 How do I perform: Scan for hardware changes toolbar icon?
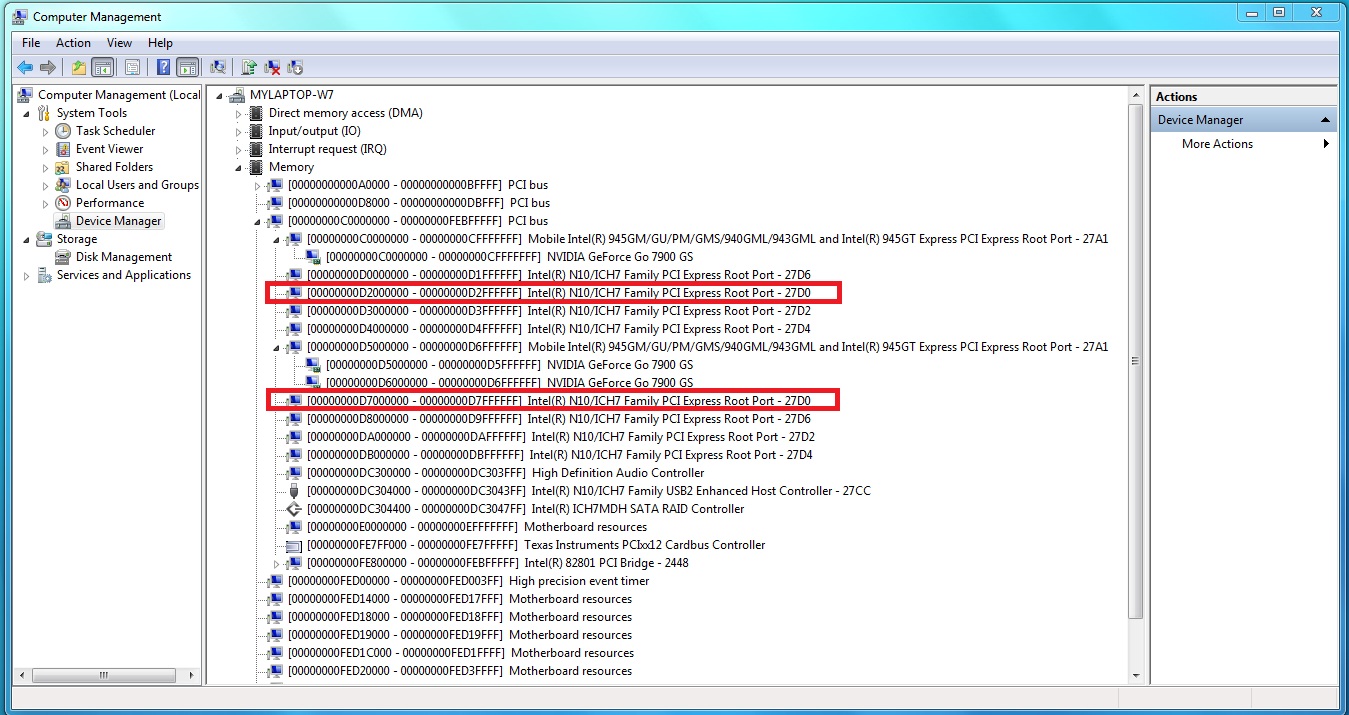(218, 68)
